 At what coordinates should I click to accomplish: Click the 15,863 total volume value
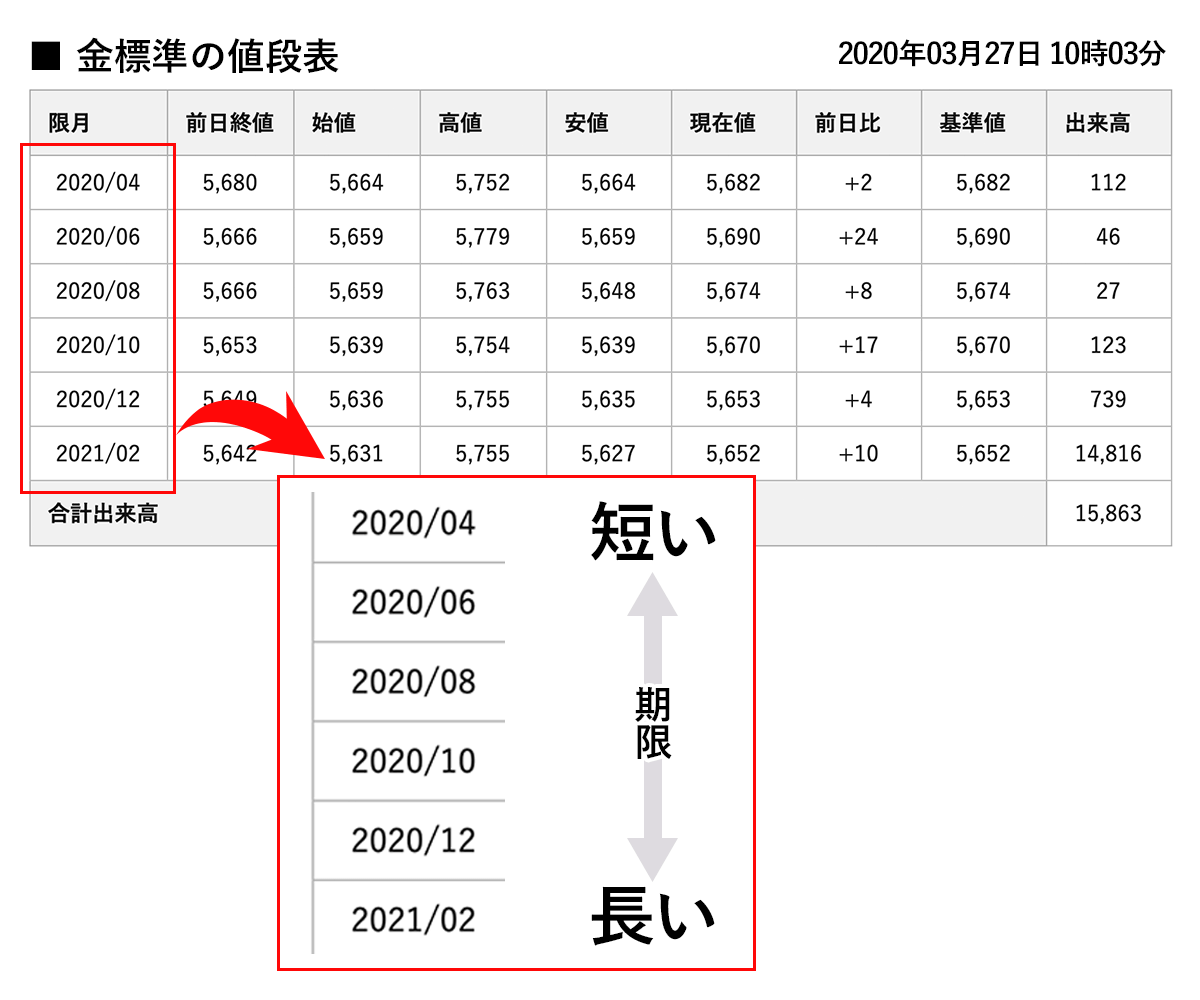coord(1108,514)
